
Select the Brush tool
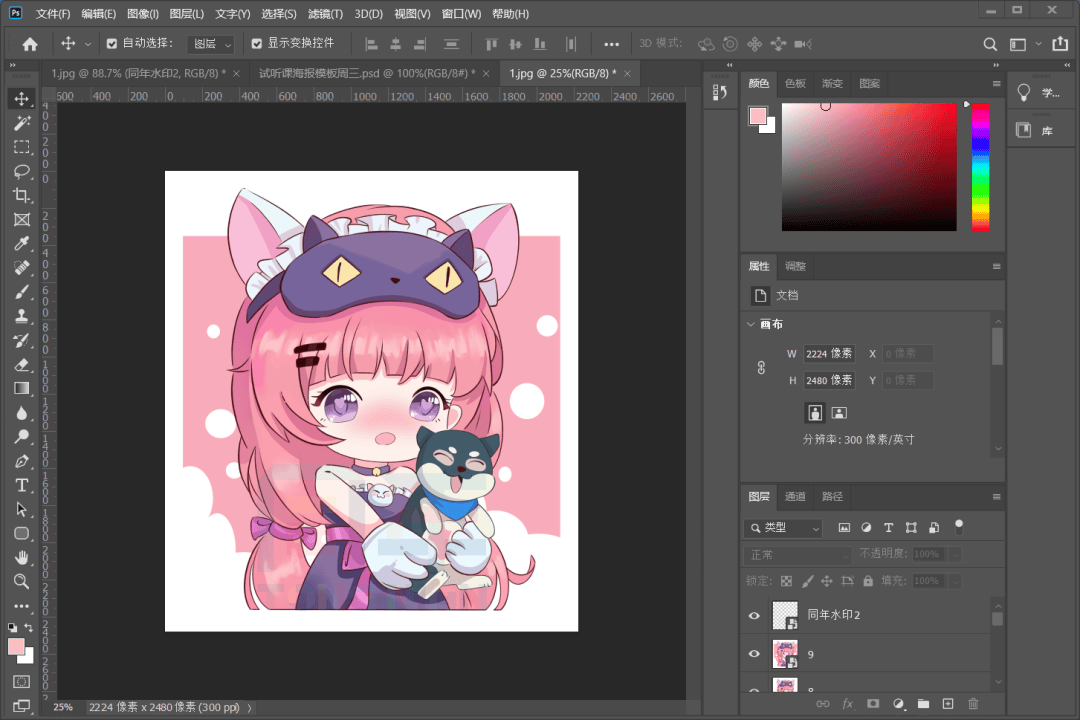point(21,292)
